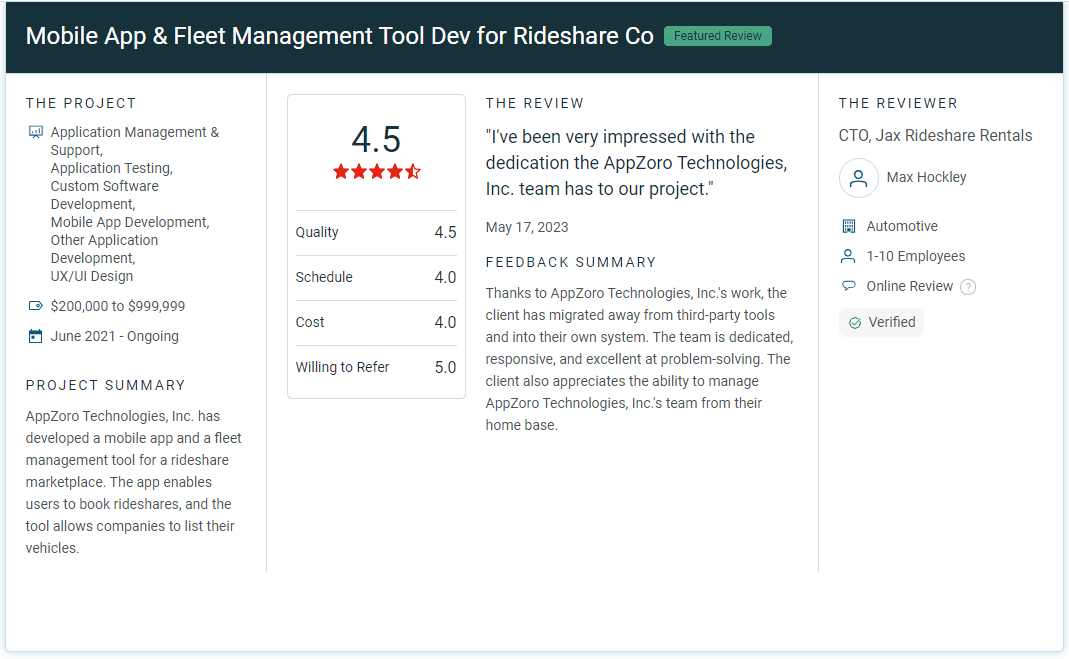Click the Featured Review badge
This screenshot has width=1069, height=659.
coord(717,36)
